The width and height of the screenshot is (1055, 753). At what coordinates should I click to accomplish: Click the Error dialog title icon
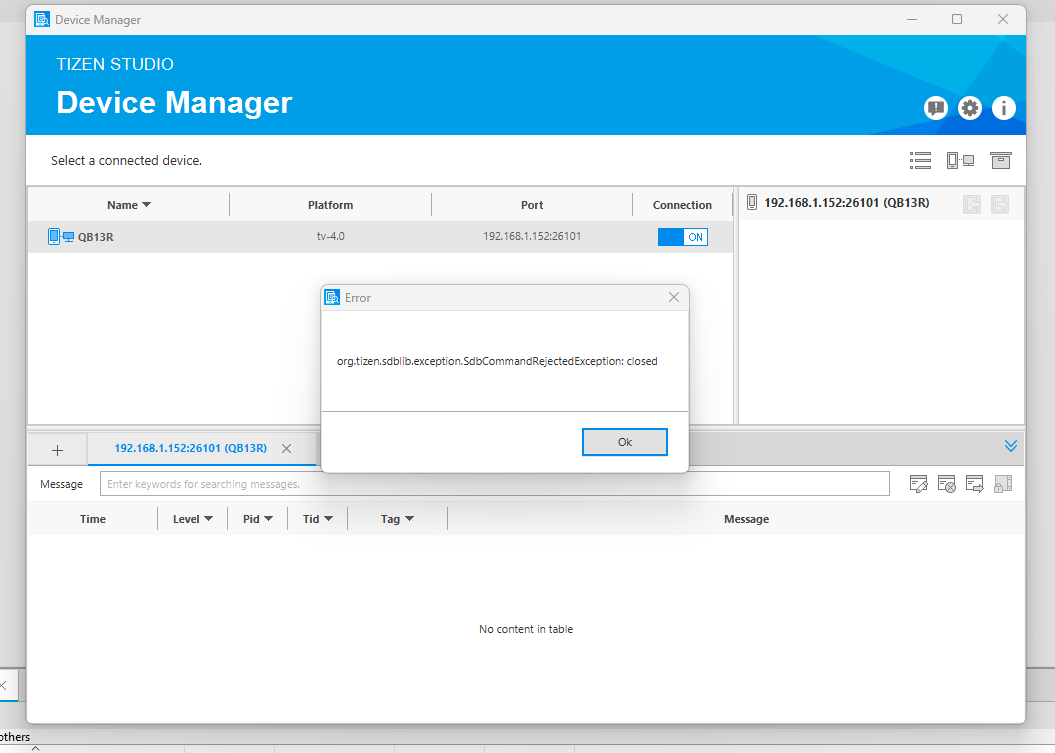click(x=332, y=297)
